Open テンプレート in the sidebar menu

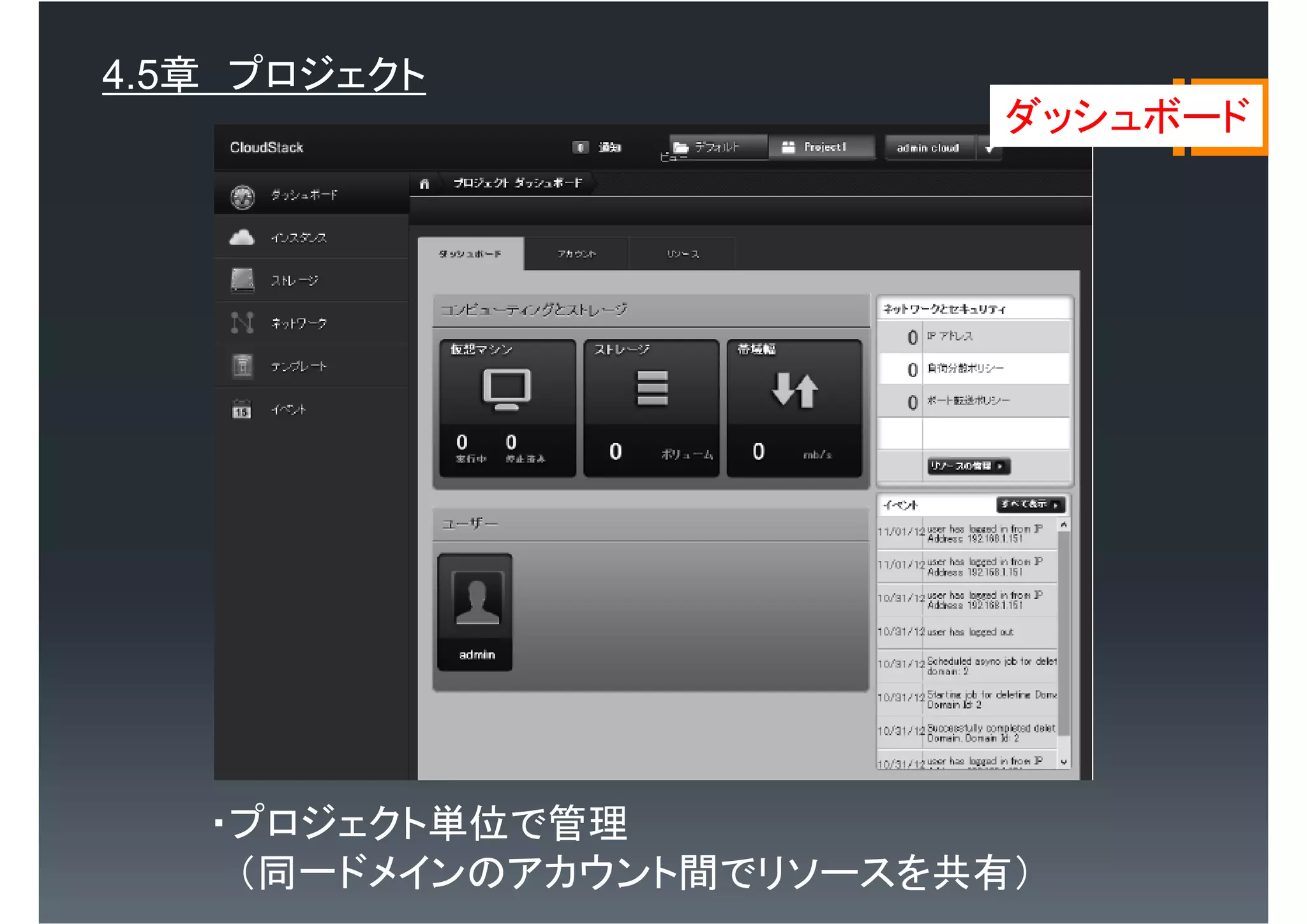[311, 366]
